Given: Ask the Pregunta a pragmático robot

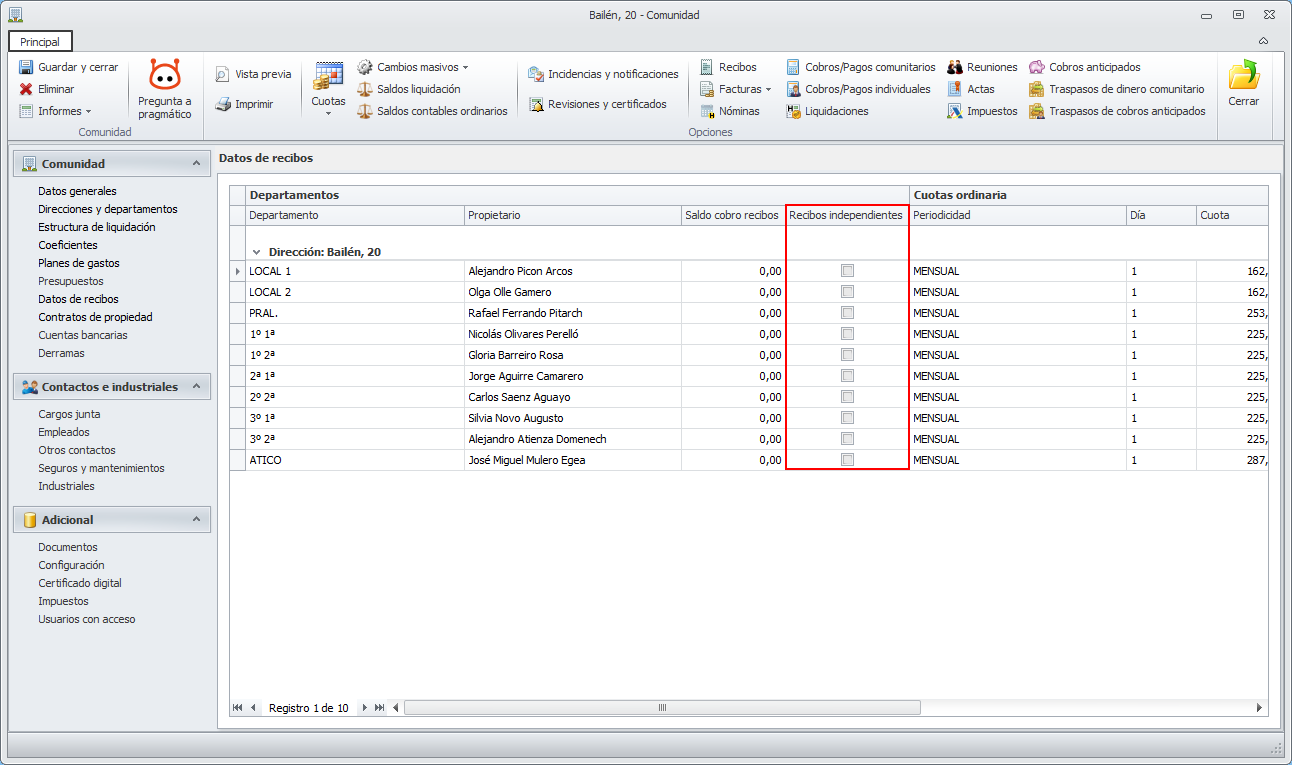Looking at the screenshot, I should (165, 89).
